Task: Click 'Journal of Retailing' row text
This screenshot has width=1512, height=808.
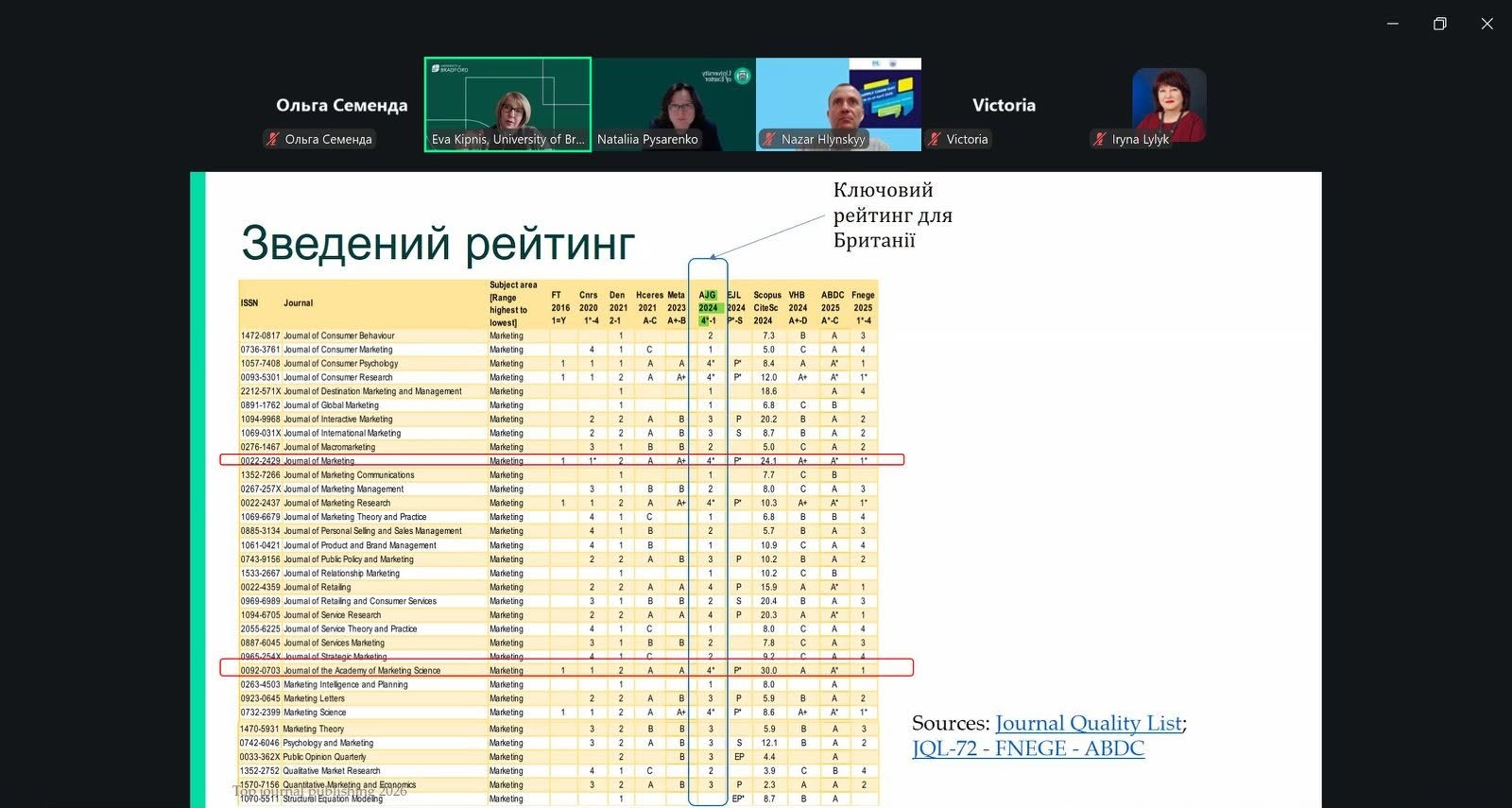Action: pyautogui.click(x=317, y=587)
